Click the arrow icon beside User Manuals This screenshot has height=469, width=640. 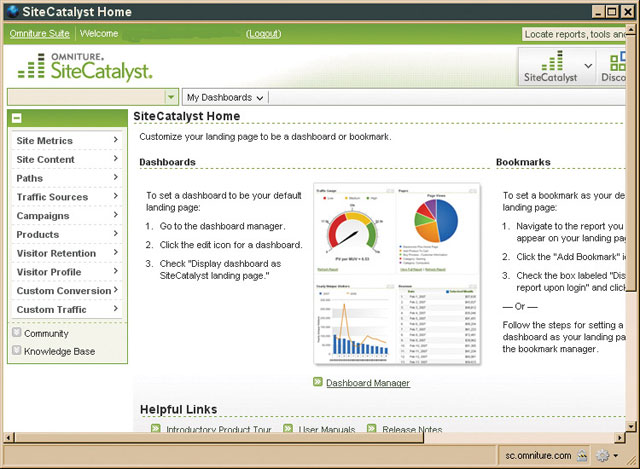coord(288,428)
